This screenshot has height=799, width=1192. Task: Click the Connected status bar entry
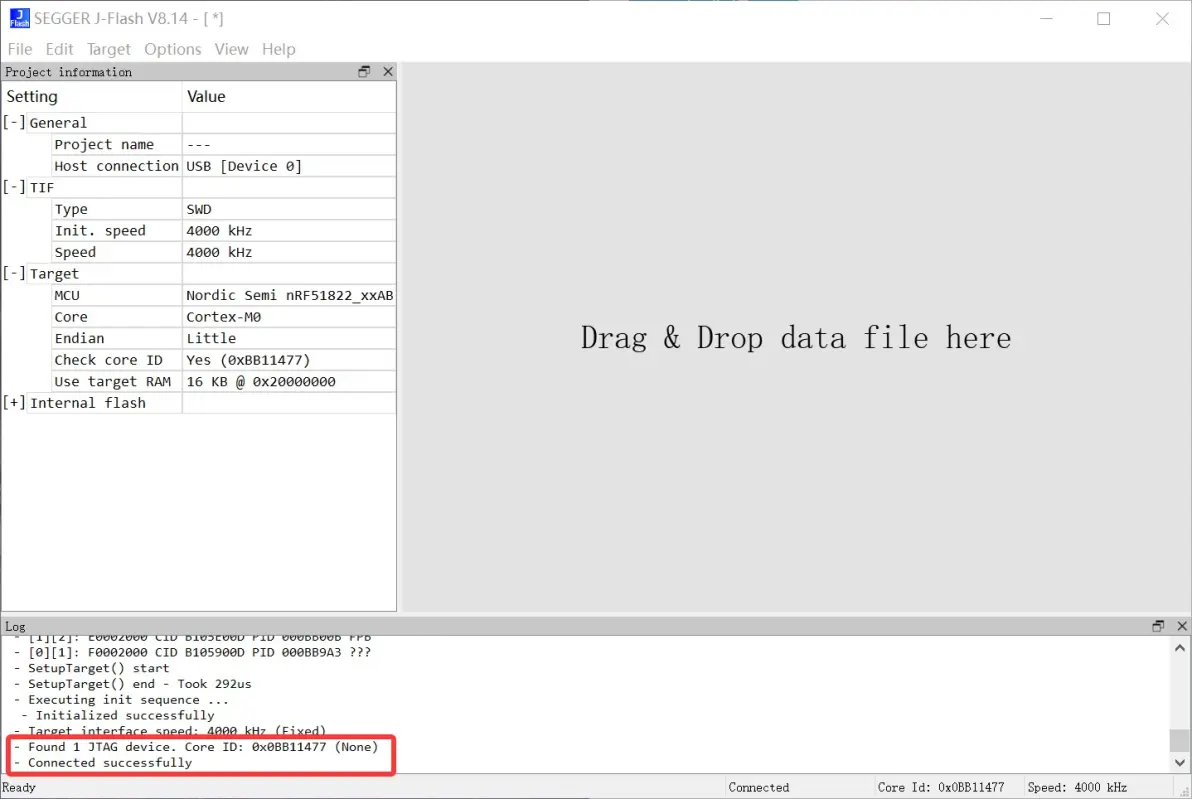[759, 788]
